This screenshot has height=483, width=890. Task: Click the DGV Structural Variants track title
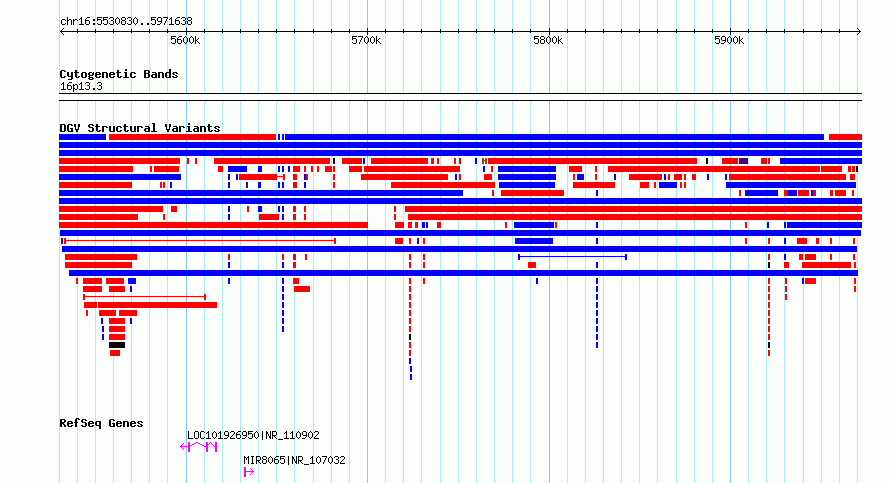click(x=140, y=128)
